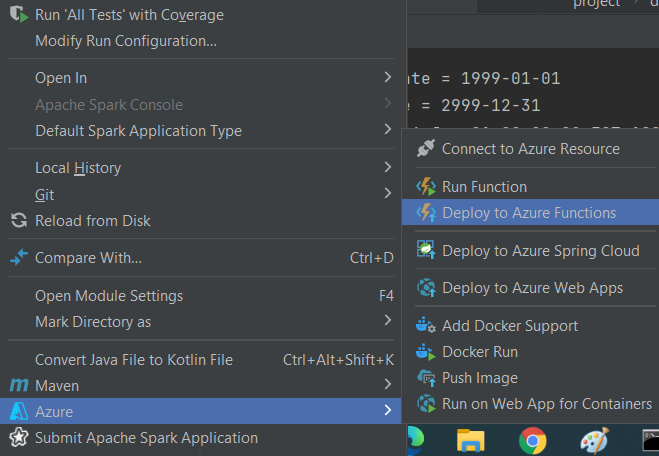Expand the Azure submenu arrow
The image size is (659, 456).
tap(387, 410)
